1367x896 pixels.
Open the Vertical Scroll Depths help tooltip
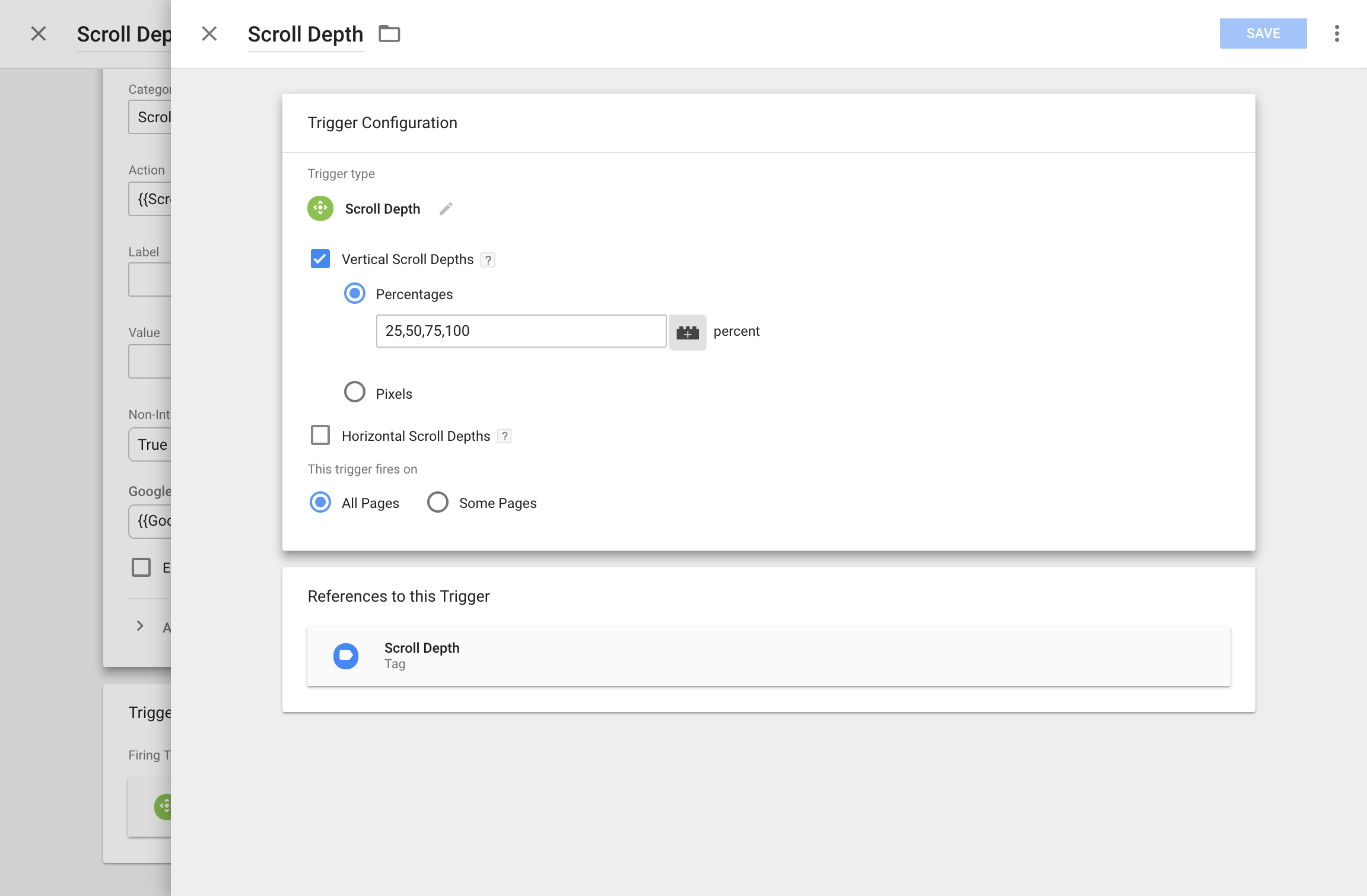tap(487, 259)
